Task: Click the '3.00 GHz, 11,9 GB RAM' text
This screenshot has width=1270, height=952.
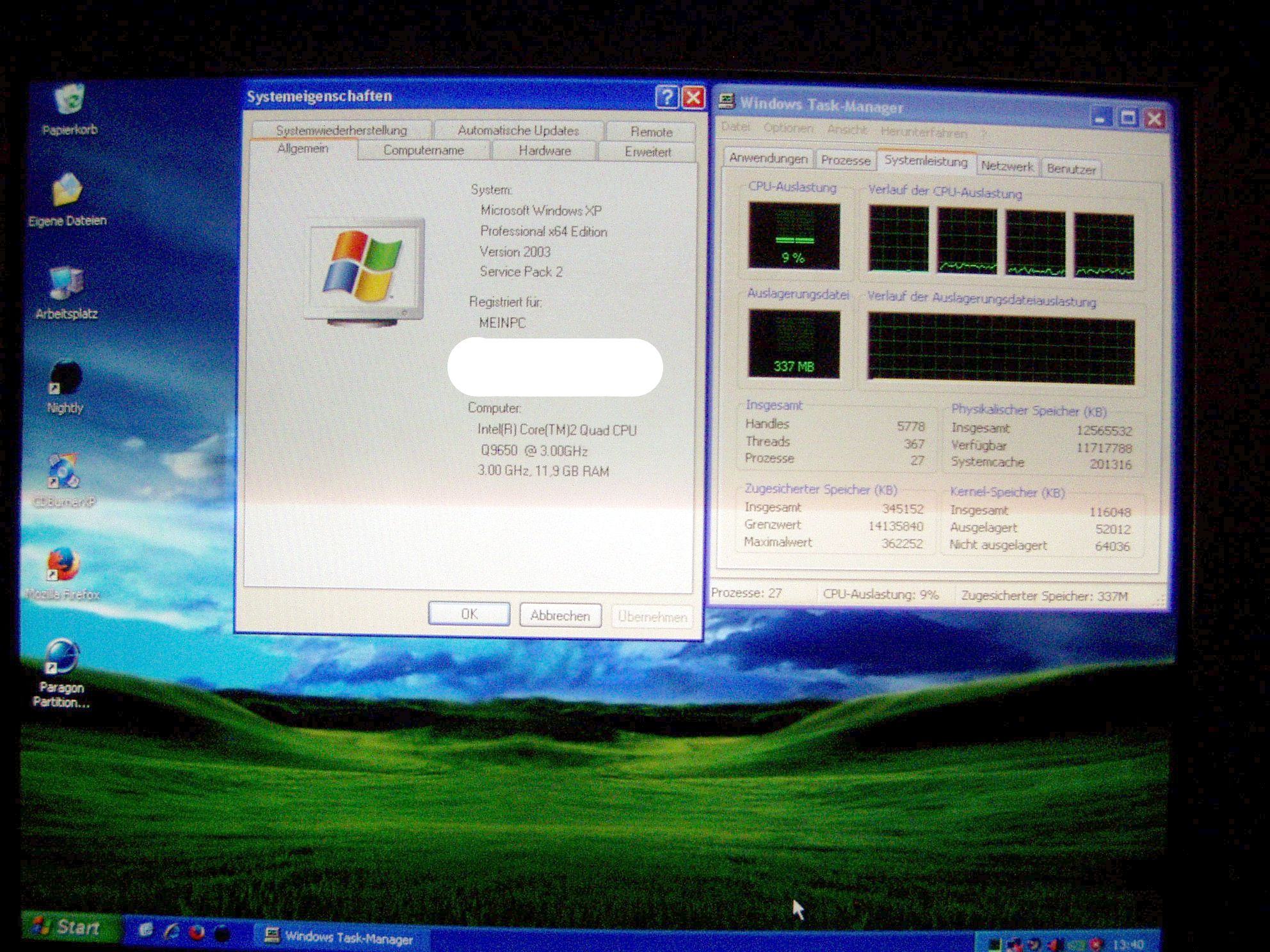Action: click(x=543, y=472)
